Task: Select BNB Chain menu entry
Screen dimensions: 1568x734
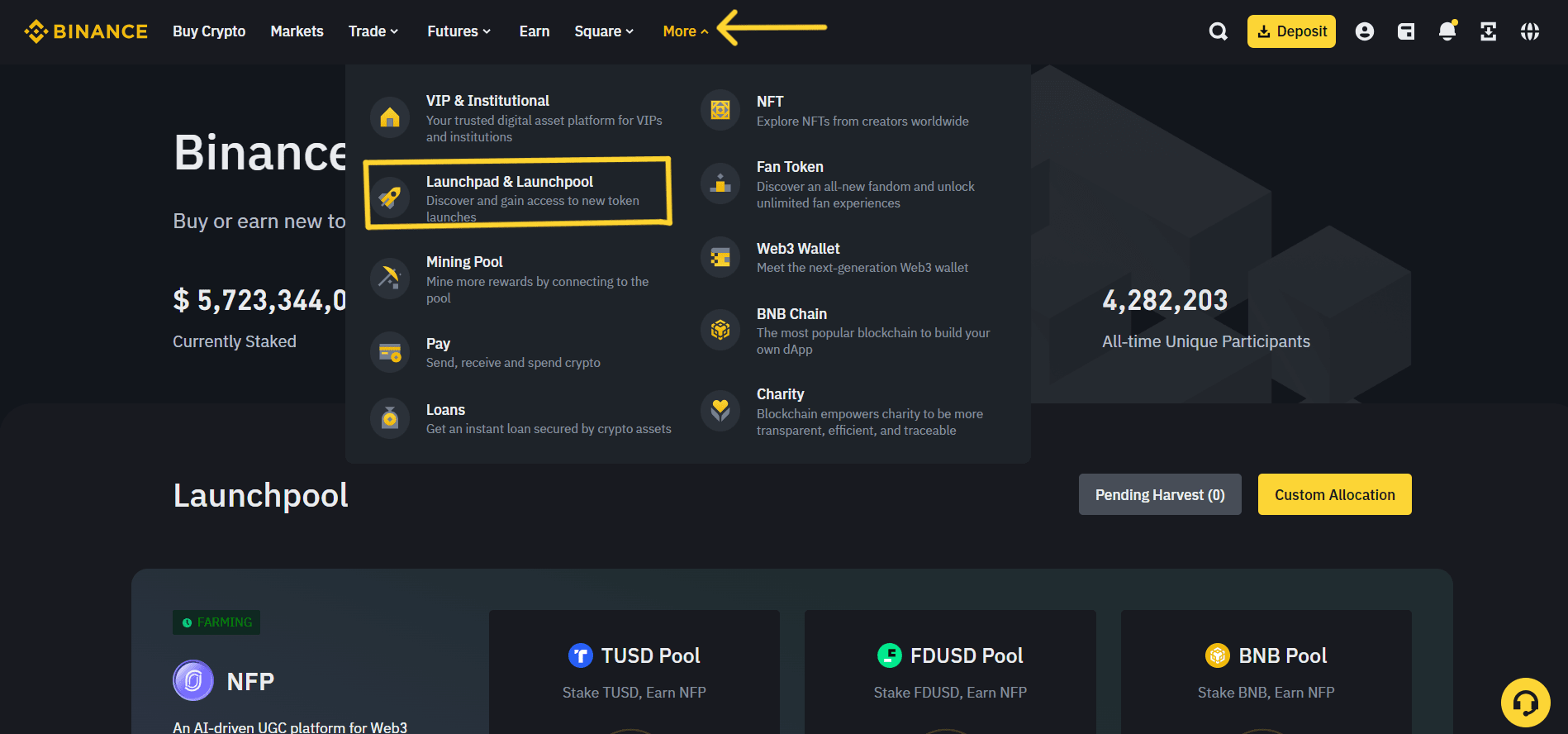Action: point(851,330)
